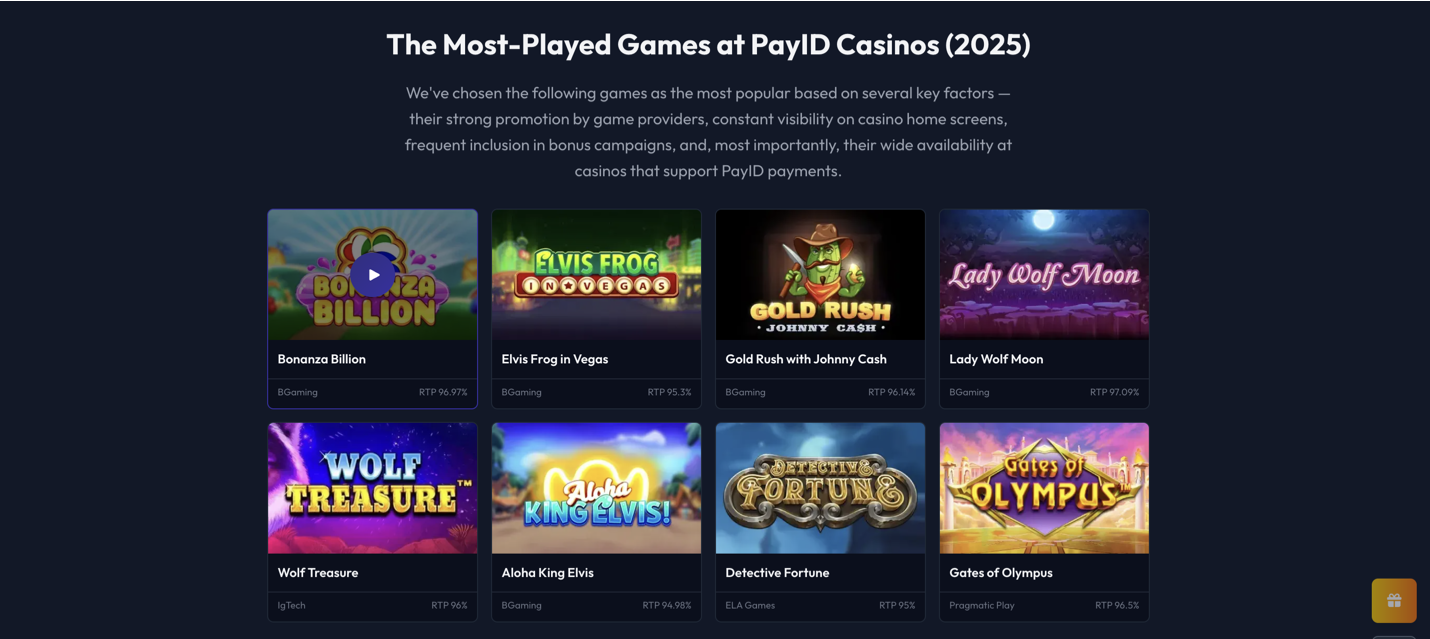Click the Pragmatic Play provider label
Image resolution: width=1430 pixels, height=639 pixels.
(981, 605)
